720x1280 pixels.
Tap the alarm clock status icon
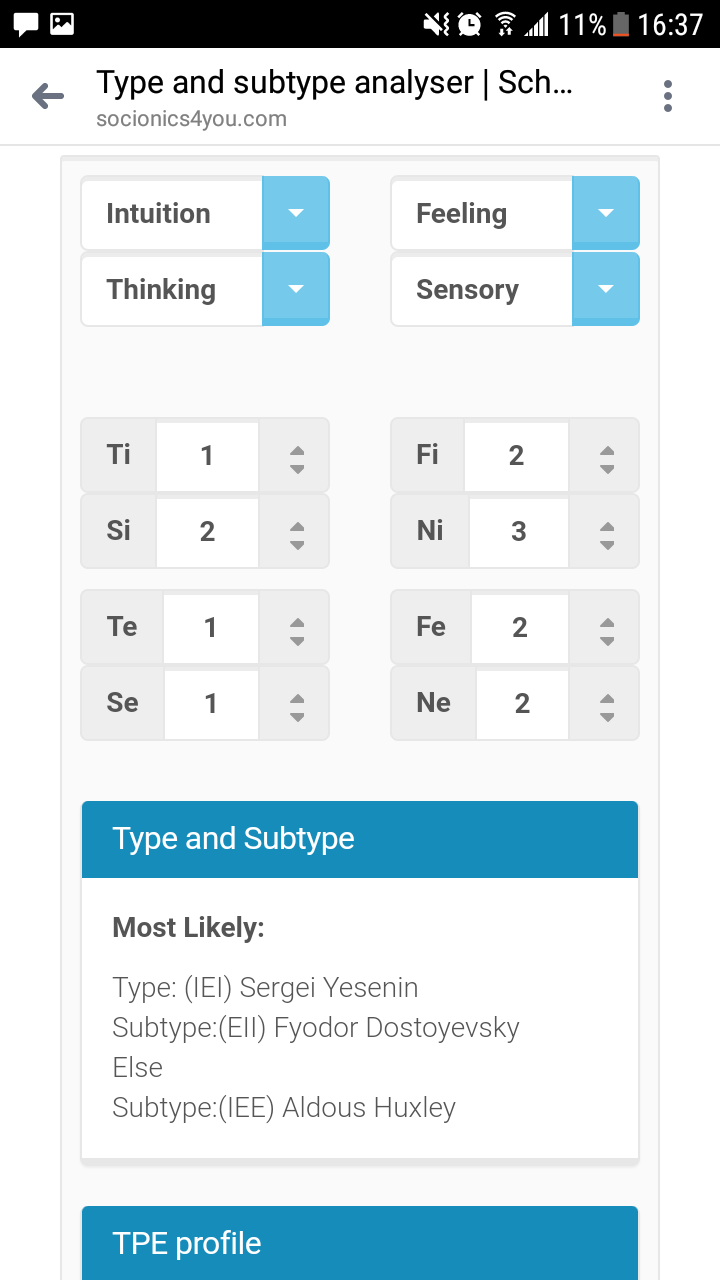(x=469, y=24)
